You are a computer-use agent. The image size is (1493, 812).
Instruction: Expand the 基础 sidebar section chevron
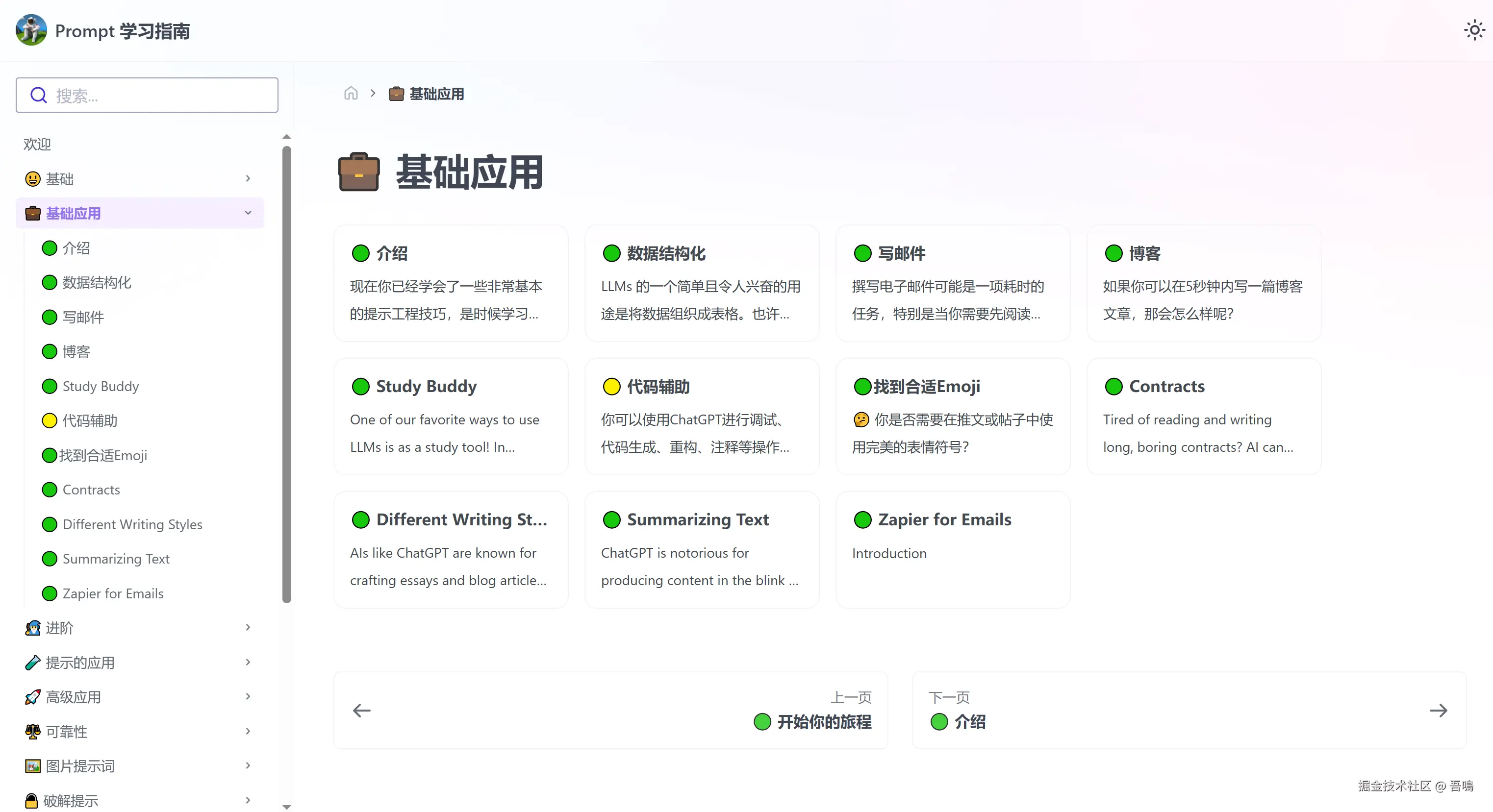[248, 178]
